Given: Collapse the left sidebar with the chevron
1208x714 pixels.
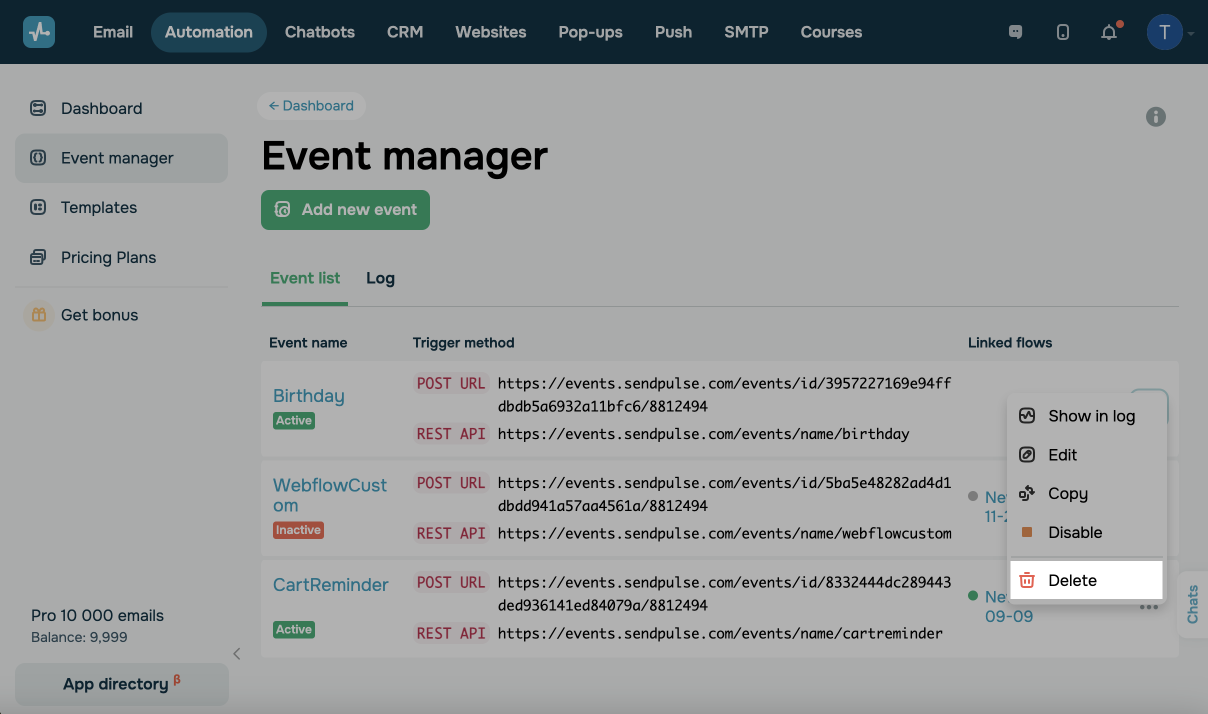Looking at the screenshot, I should pyautogui.click(x=237, y=654).
